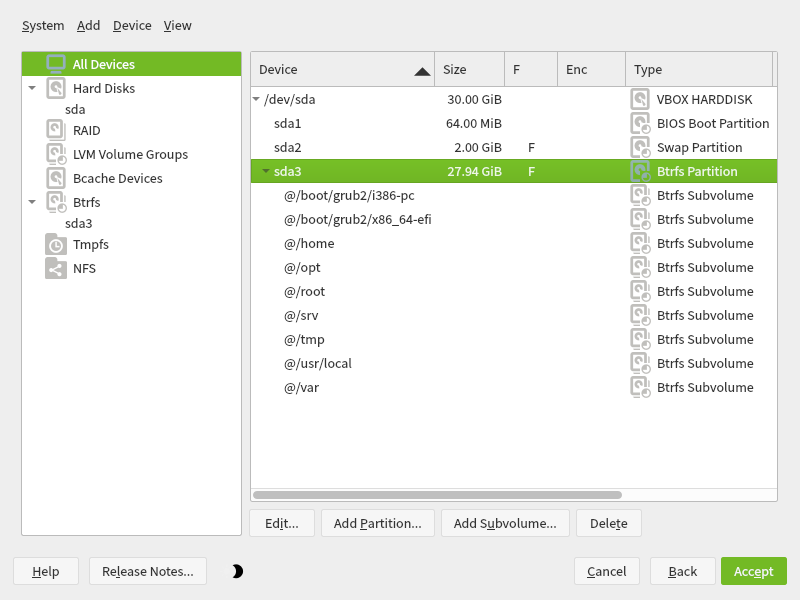This screenshot has width=800, height=600.
Task: Collapse the Btrfs sidebar tree node
Action: (32, 202)
